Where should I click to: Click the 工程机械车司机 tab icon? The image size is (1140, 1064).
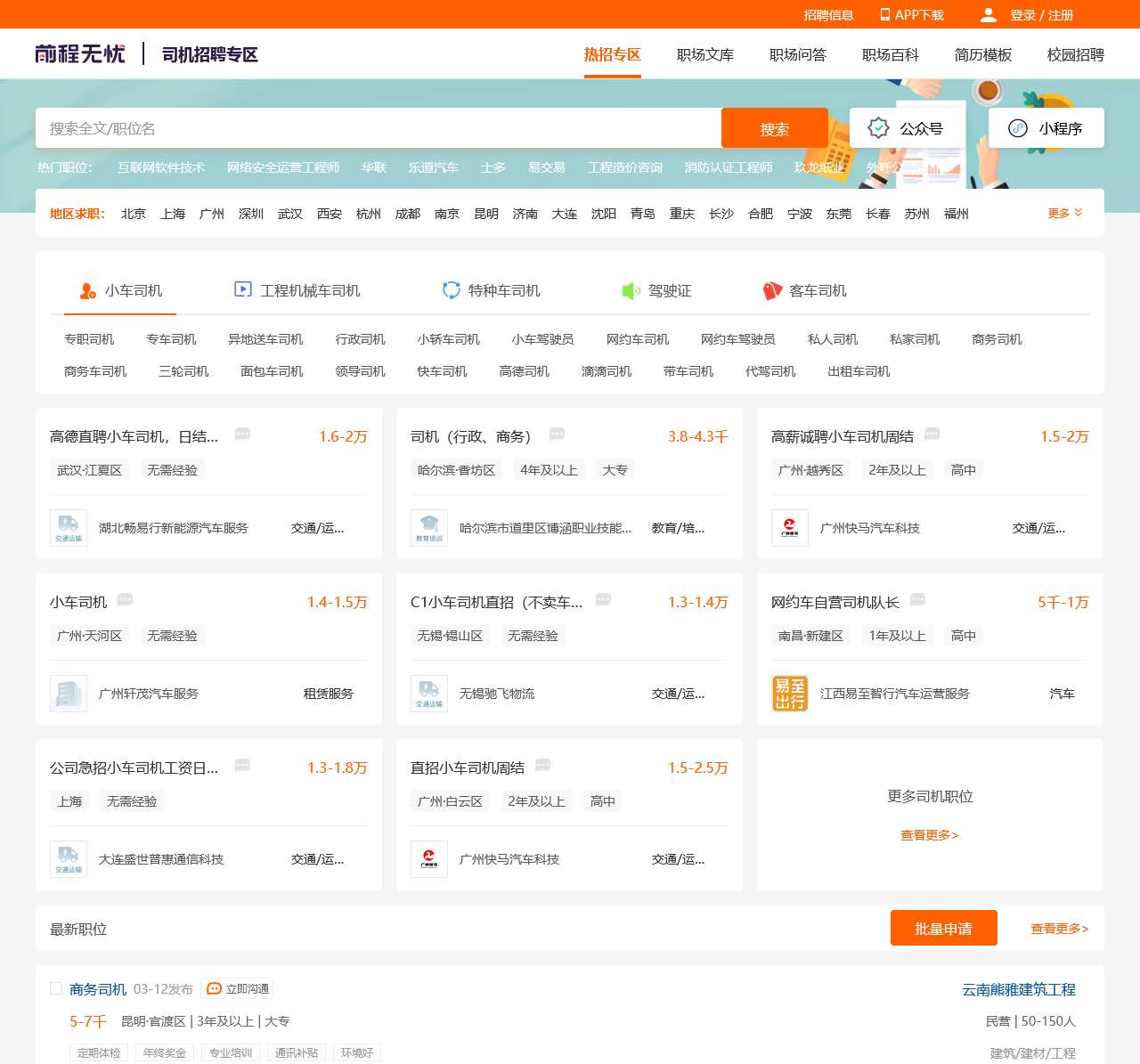tap(243, 289)
